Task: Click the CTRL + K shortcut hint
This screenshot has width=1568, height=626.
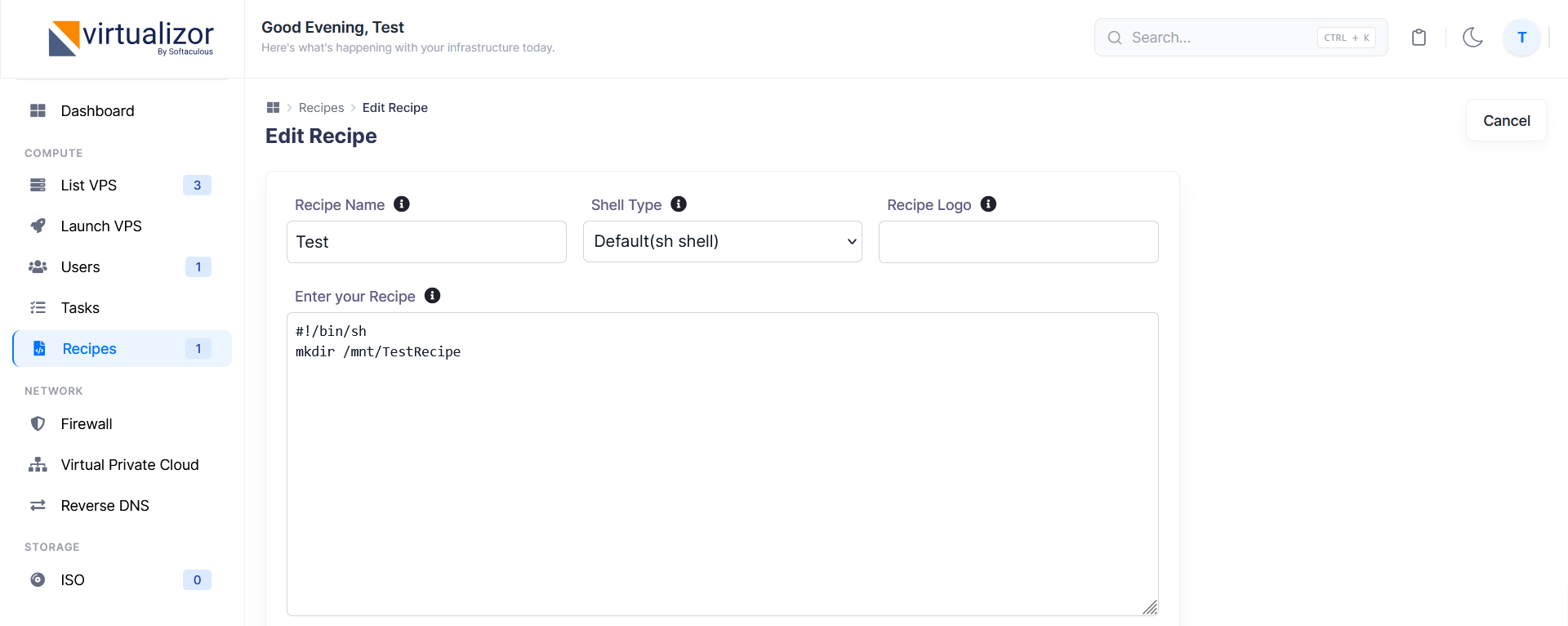Action: pos(1347,38)
